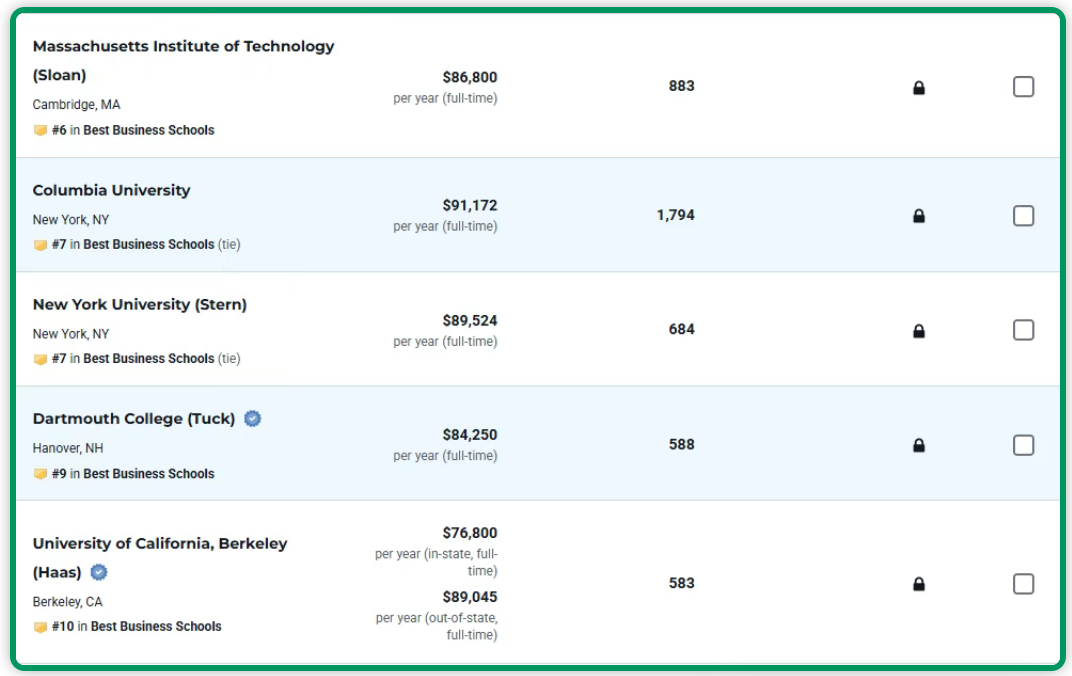Go to New York University (Stern) profile
This screenshot has height=676, width=1072.
[139, 305]
